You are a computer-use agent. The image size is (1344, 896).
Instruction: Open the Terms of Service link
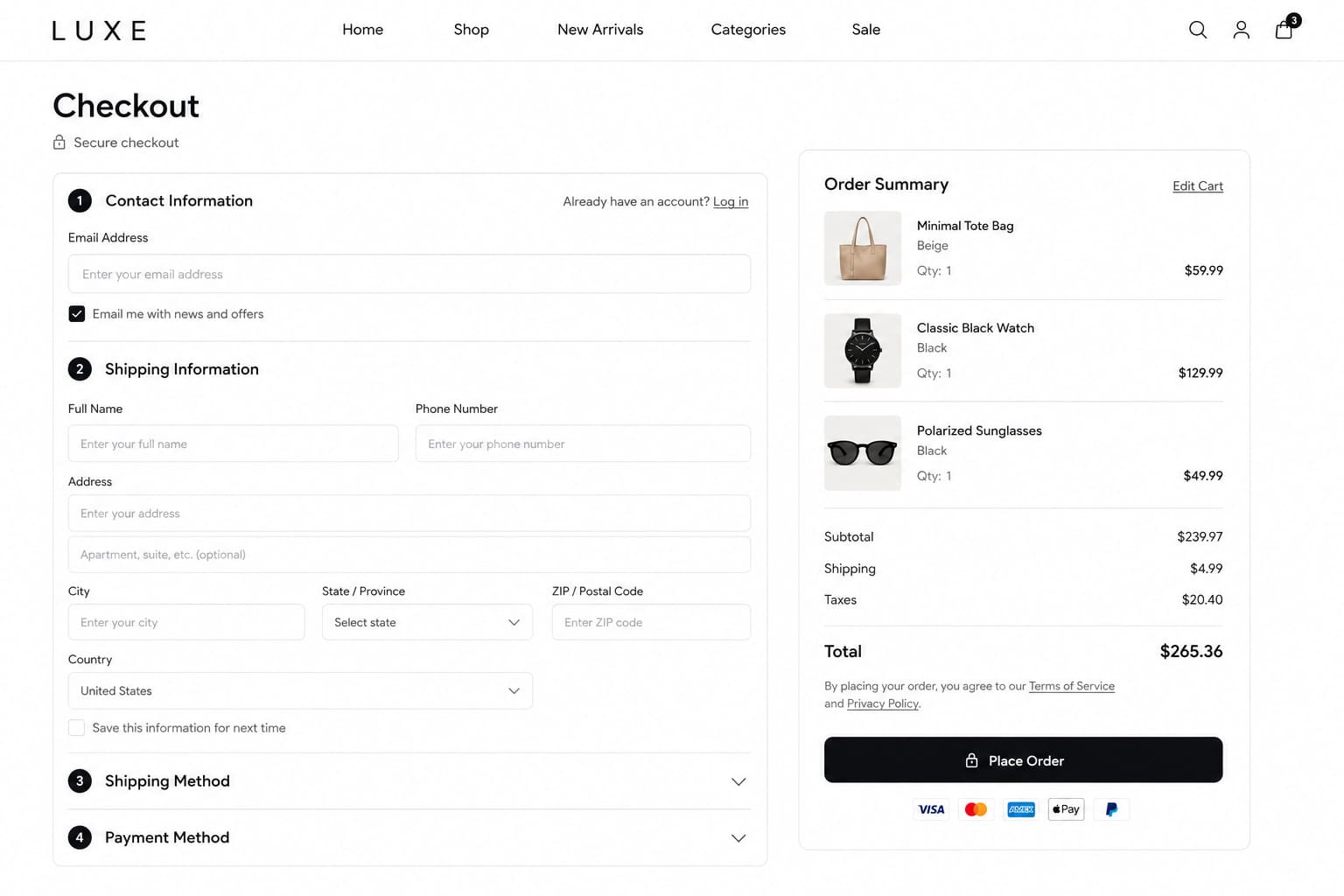pyautogui.click(x=1072, y=686)
